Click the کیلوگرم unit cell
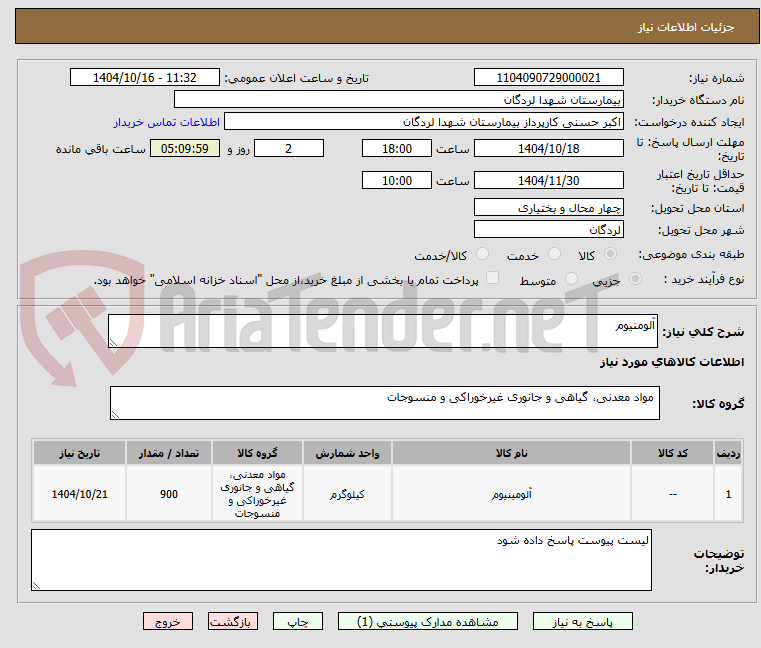The image size is (761, 648). coord(347,494)
